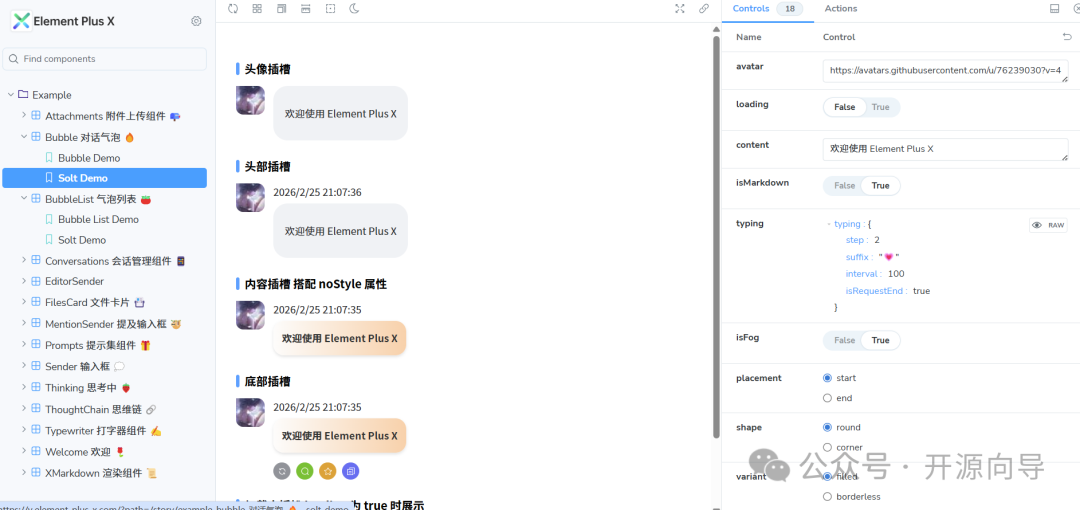Switch to the Actions tab

click(841, 8)
